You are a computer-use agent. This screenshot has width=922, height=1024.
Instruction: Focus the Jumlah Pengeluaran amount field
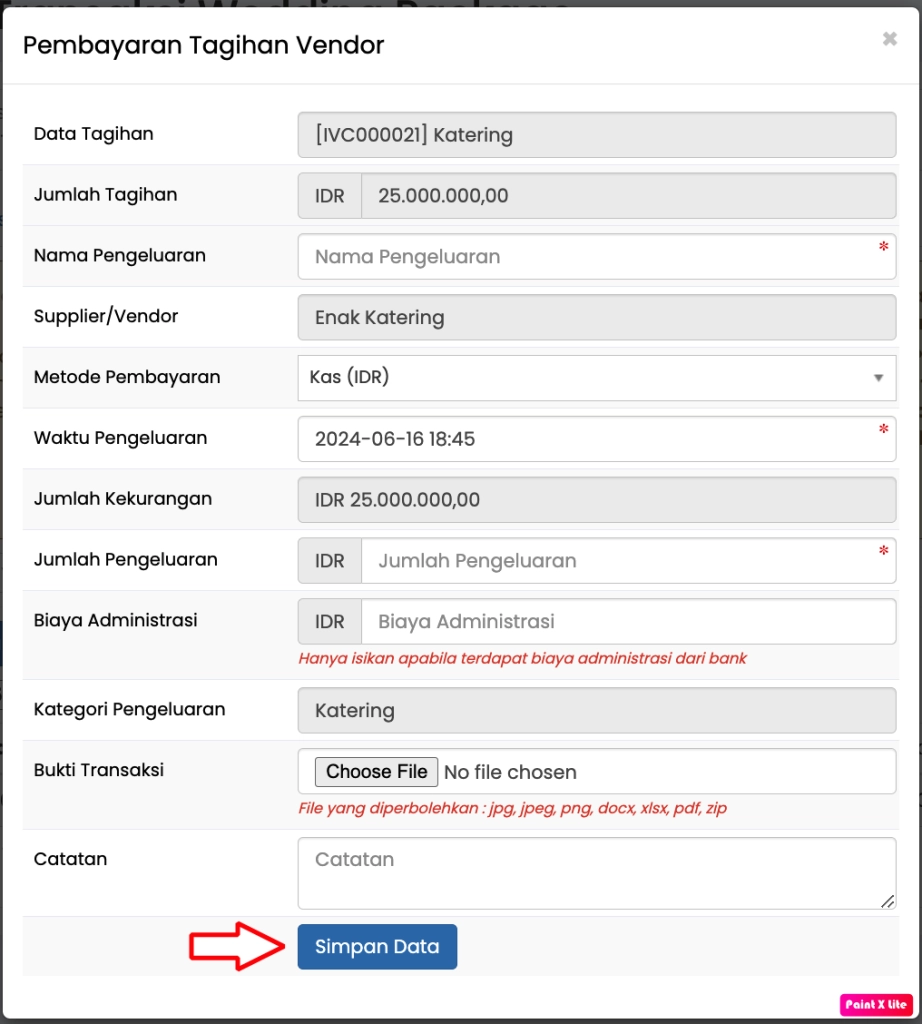tap(630, 560)
